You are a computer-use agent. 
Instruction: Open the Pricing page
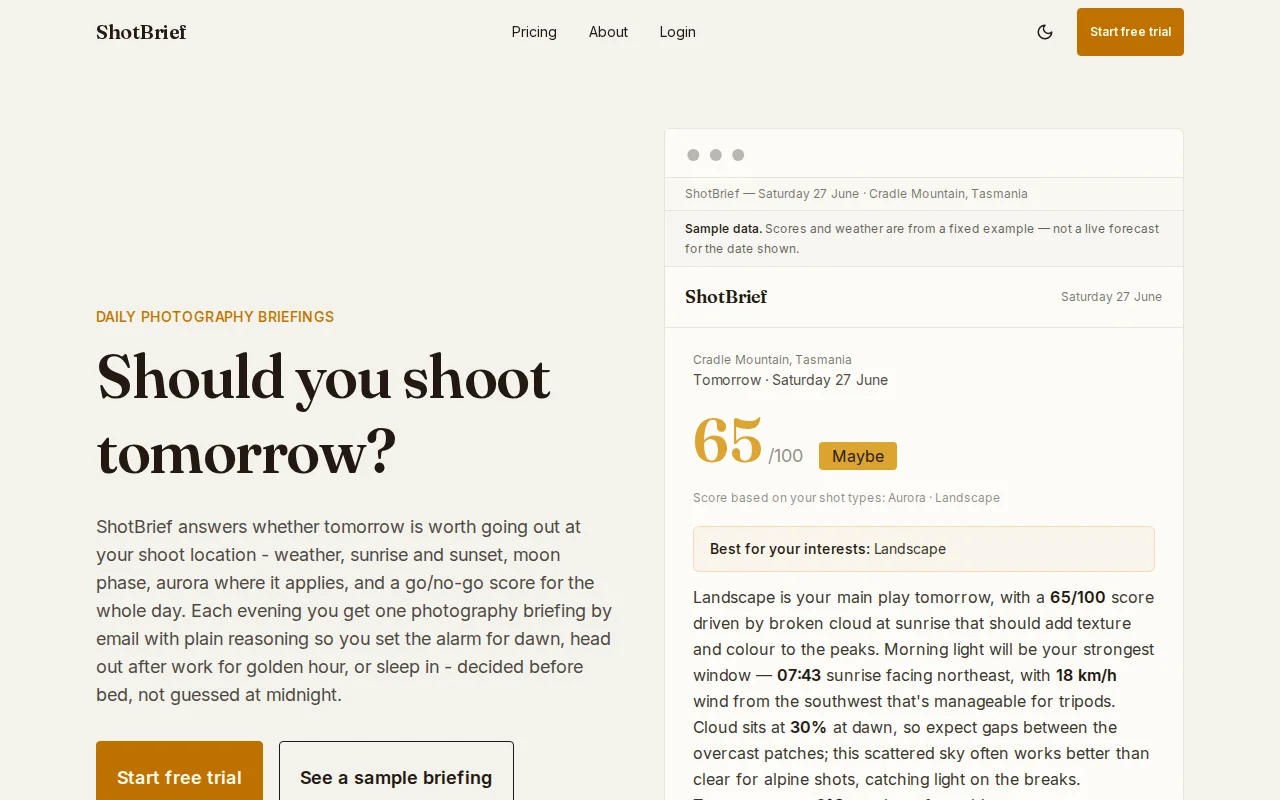[534, 32]
